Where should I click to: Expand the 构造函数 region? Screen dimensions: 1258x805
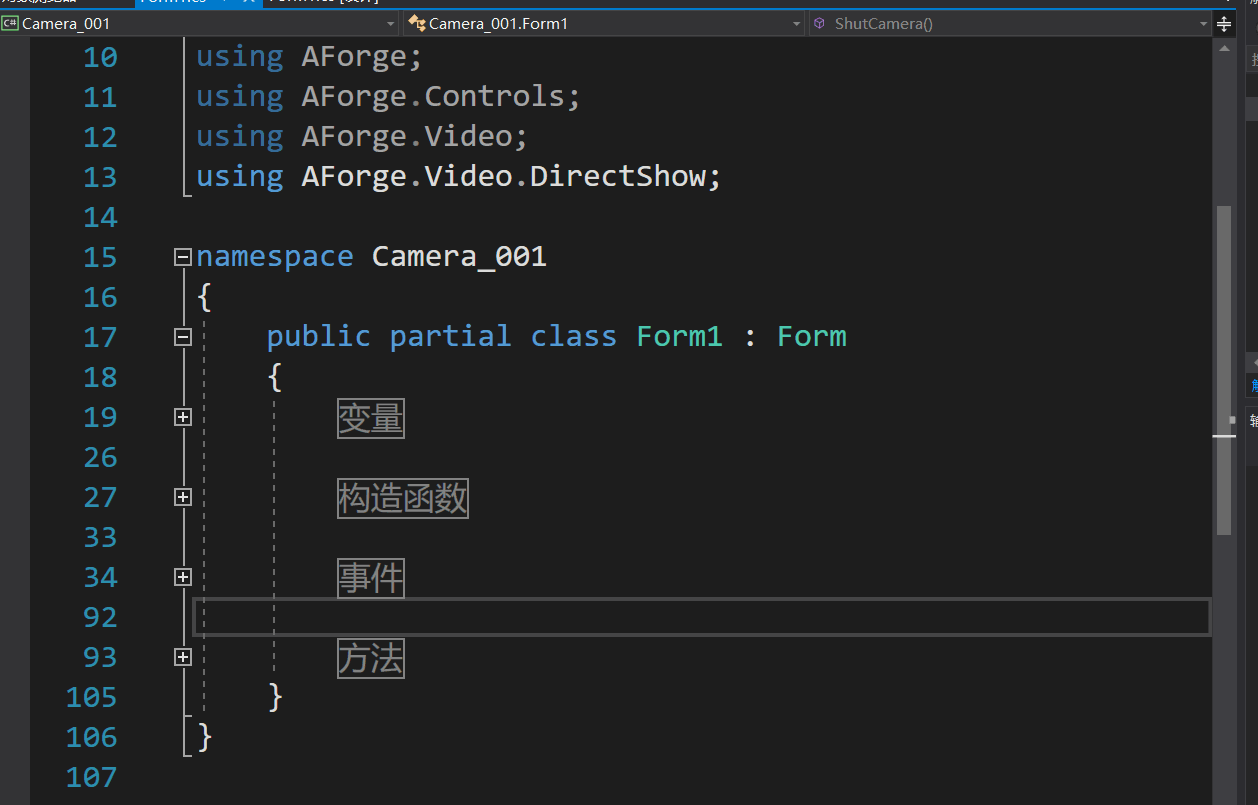(x=182, y=497)
